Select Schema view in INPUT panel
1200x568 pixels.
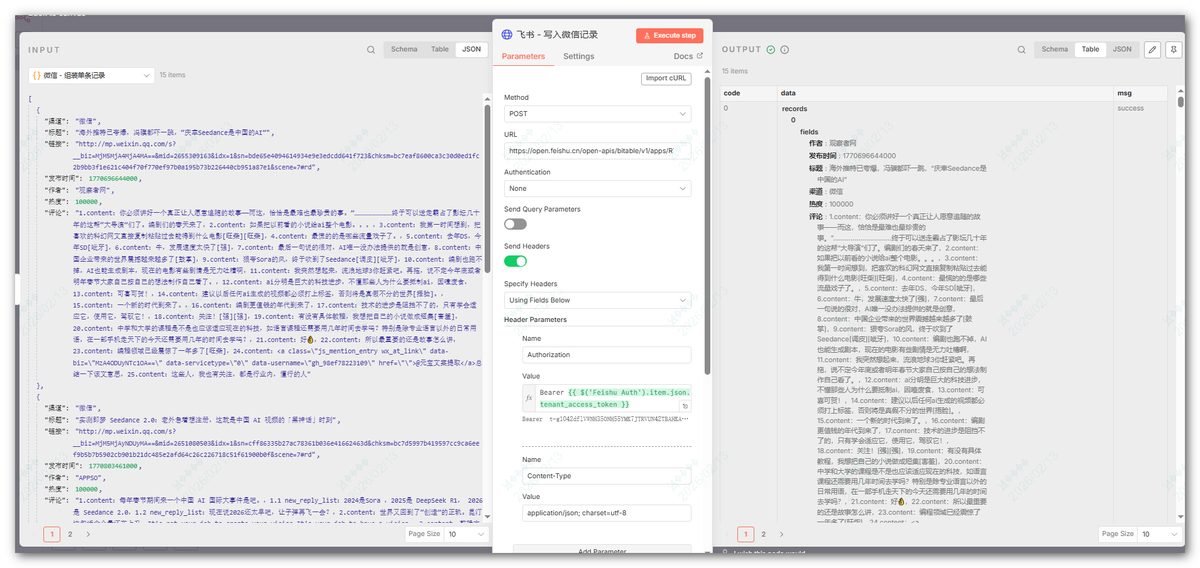pos(404,49)
